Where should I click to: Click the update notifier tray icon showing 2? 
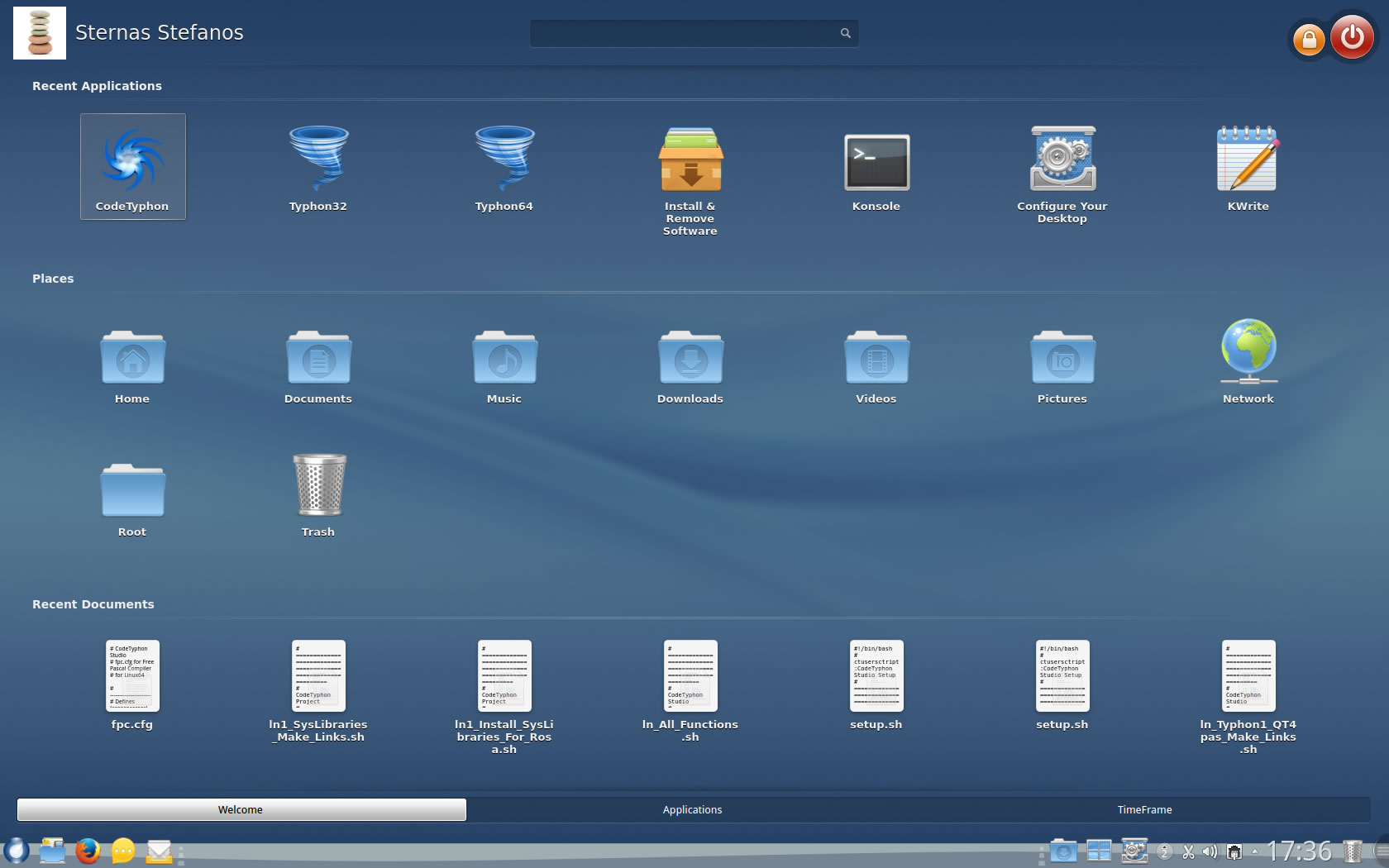[1165, 851]
